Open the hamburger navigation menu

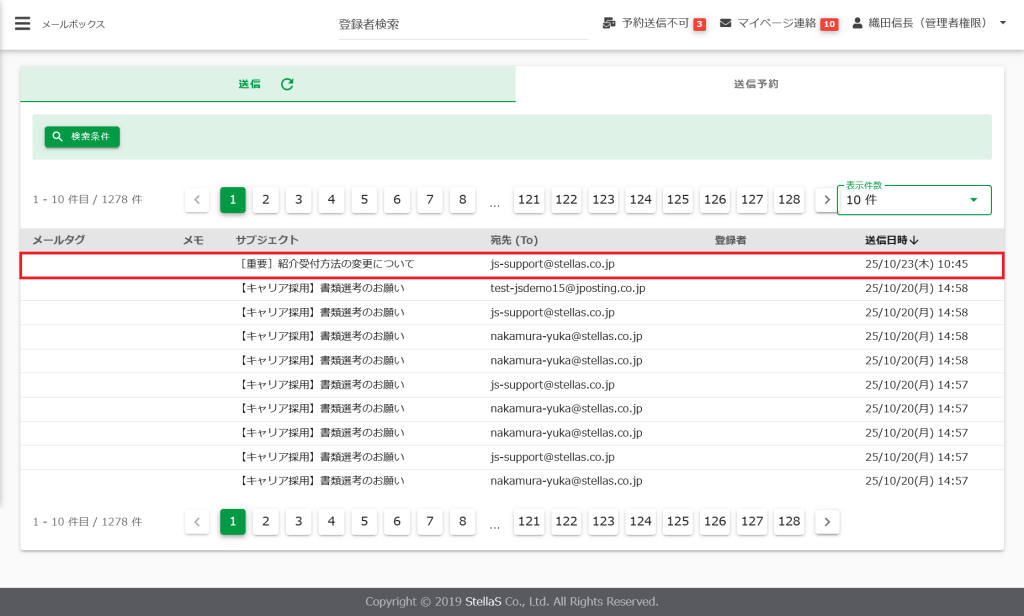point(22,23)
